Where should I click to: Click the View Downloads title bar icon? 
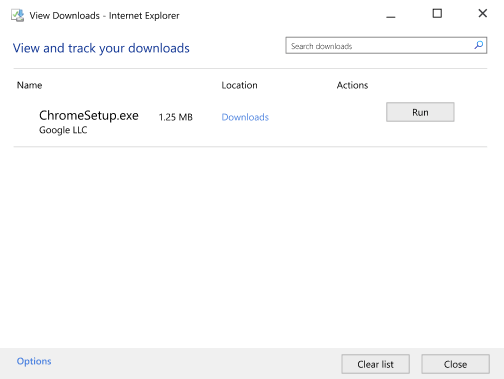(x=17, y=15)
